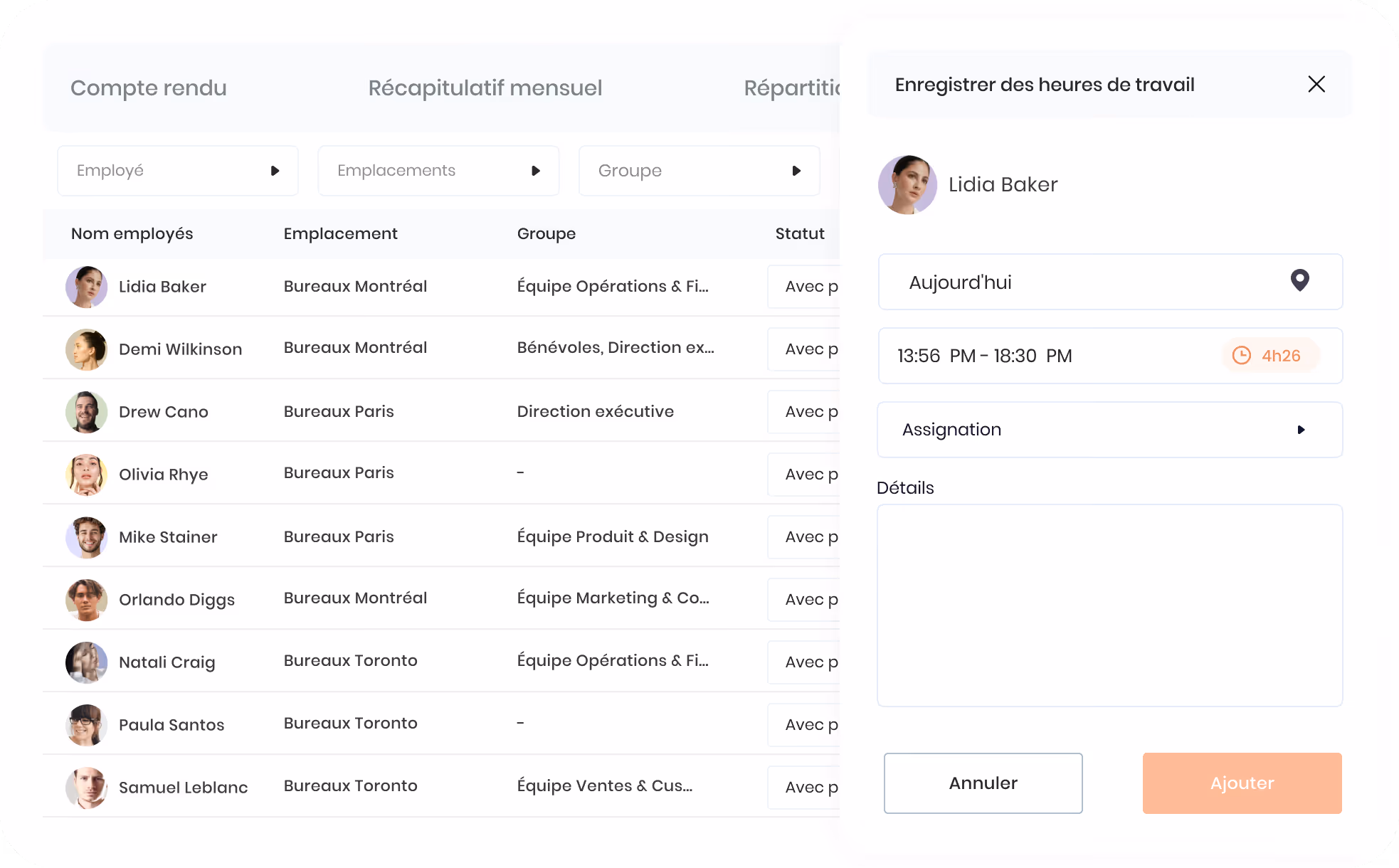Click the location pin icon in Aujourd'hui field
This screenshot has width=1399, height=868.
coord(1299,280)
